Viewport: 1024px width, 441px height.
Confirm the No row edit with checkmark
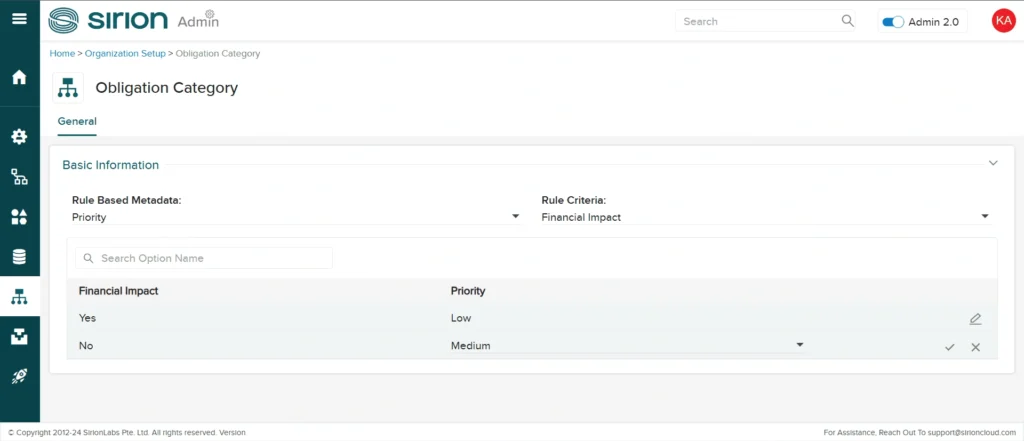pyautogui.click(x=949, y=346)
